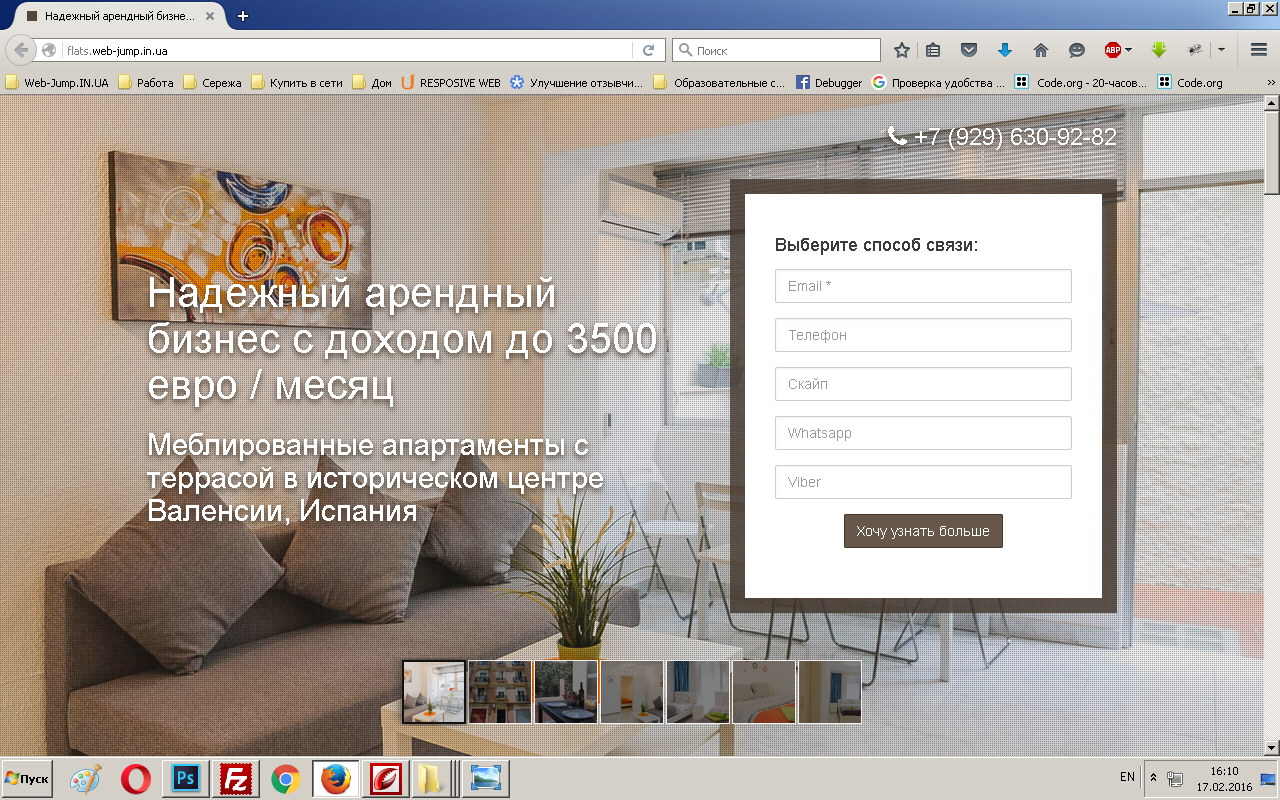Open the Debugger Facebook bookmark

click(829, 83)
